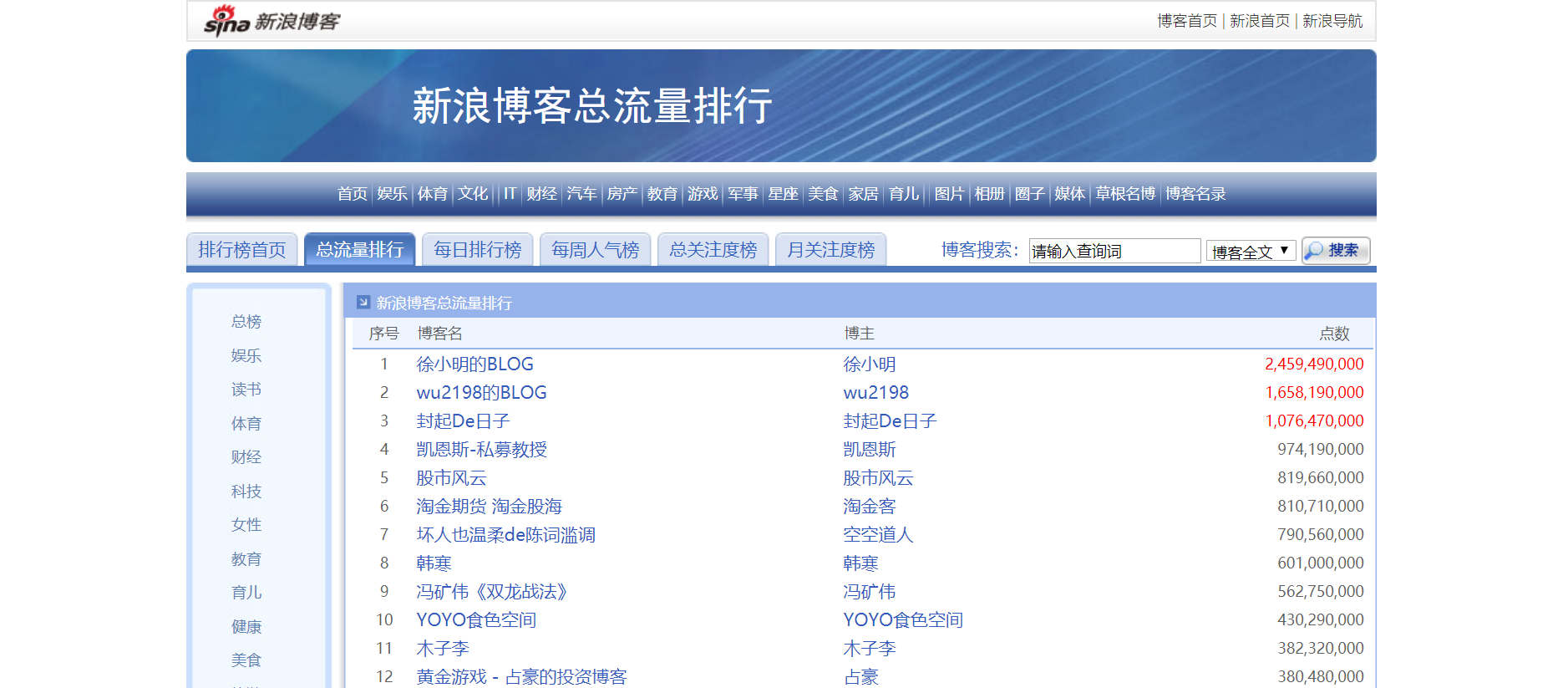The width and height of the screenshot is (1568, 688).
Task: Switch to the 月关注度榜 tab
Action: [x=830, y=250]
